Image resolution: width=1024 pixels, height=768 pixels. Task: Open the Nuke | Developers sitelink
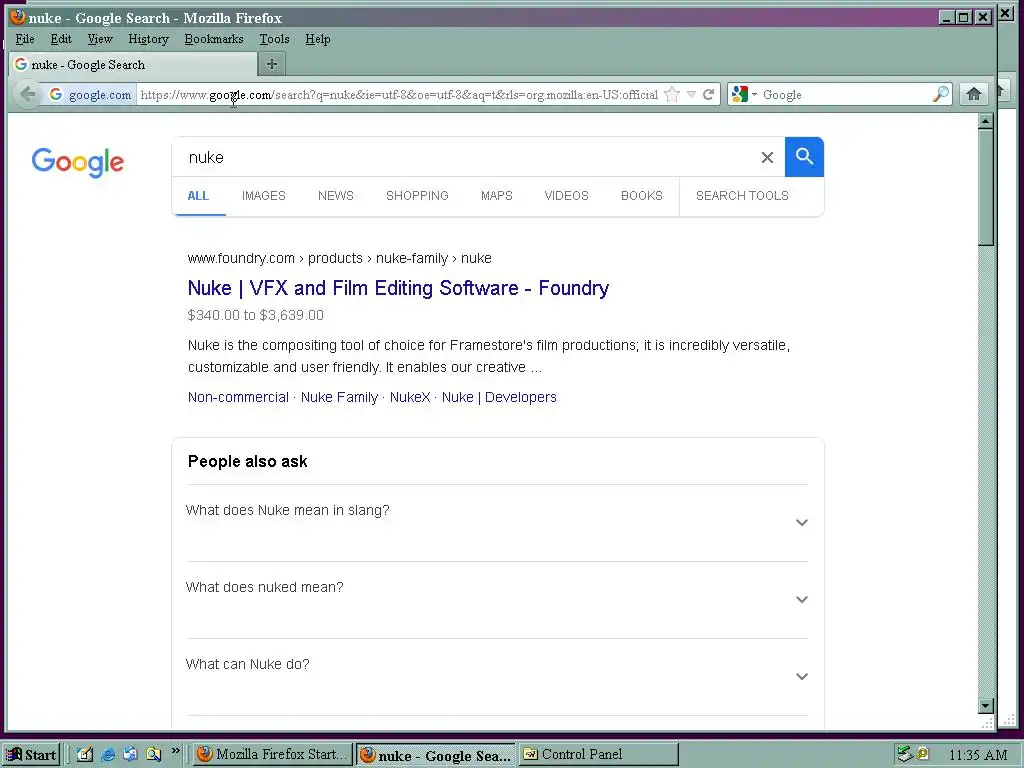499,397
